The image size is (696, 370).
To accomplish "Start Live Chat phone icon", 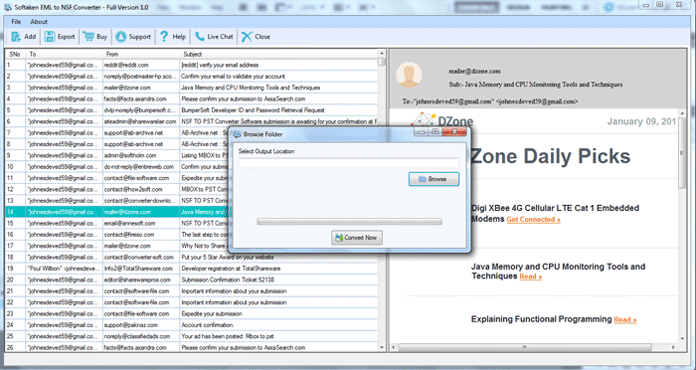I will point(200,37).
